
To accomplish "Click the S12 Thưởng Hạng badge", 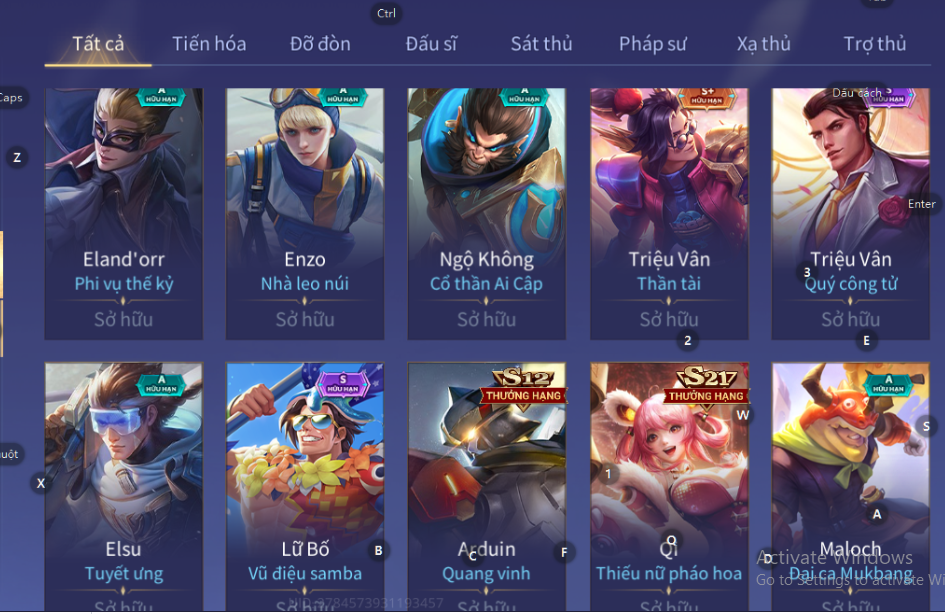I will click(x=523, y=387).
